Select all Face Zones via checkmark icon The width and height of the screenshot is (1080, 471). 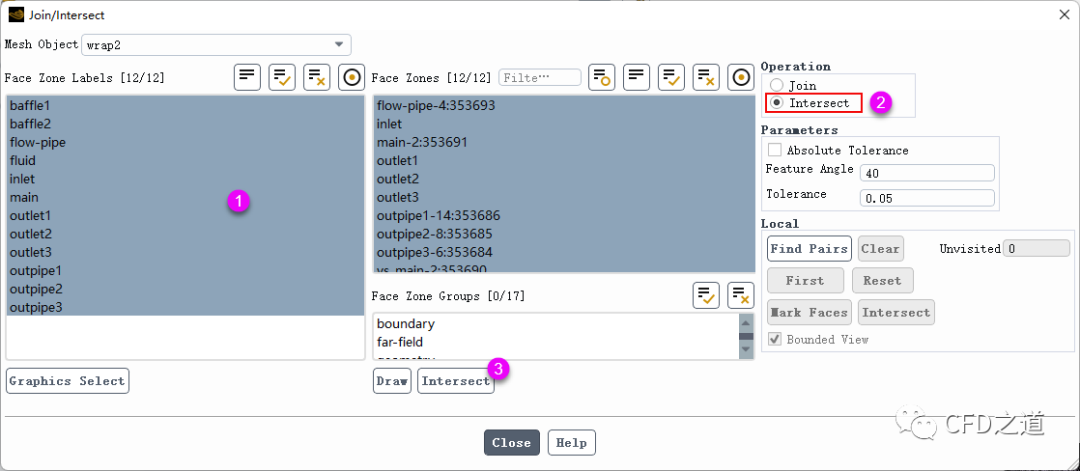pos(672,77)
